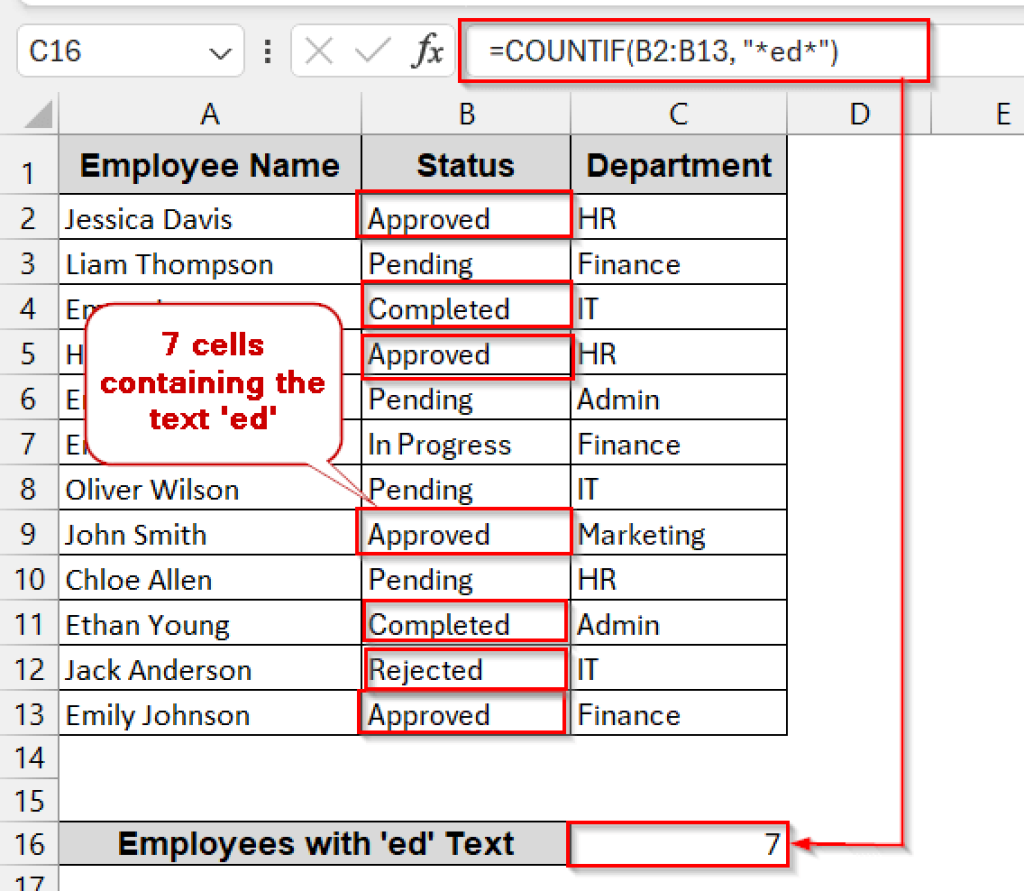Viewport: 1024px width, 891px height.
Task: Open the Name Box dropdown arrow
Action: click(222, 52)
